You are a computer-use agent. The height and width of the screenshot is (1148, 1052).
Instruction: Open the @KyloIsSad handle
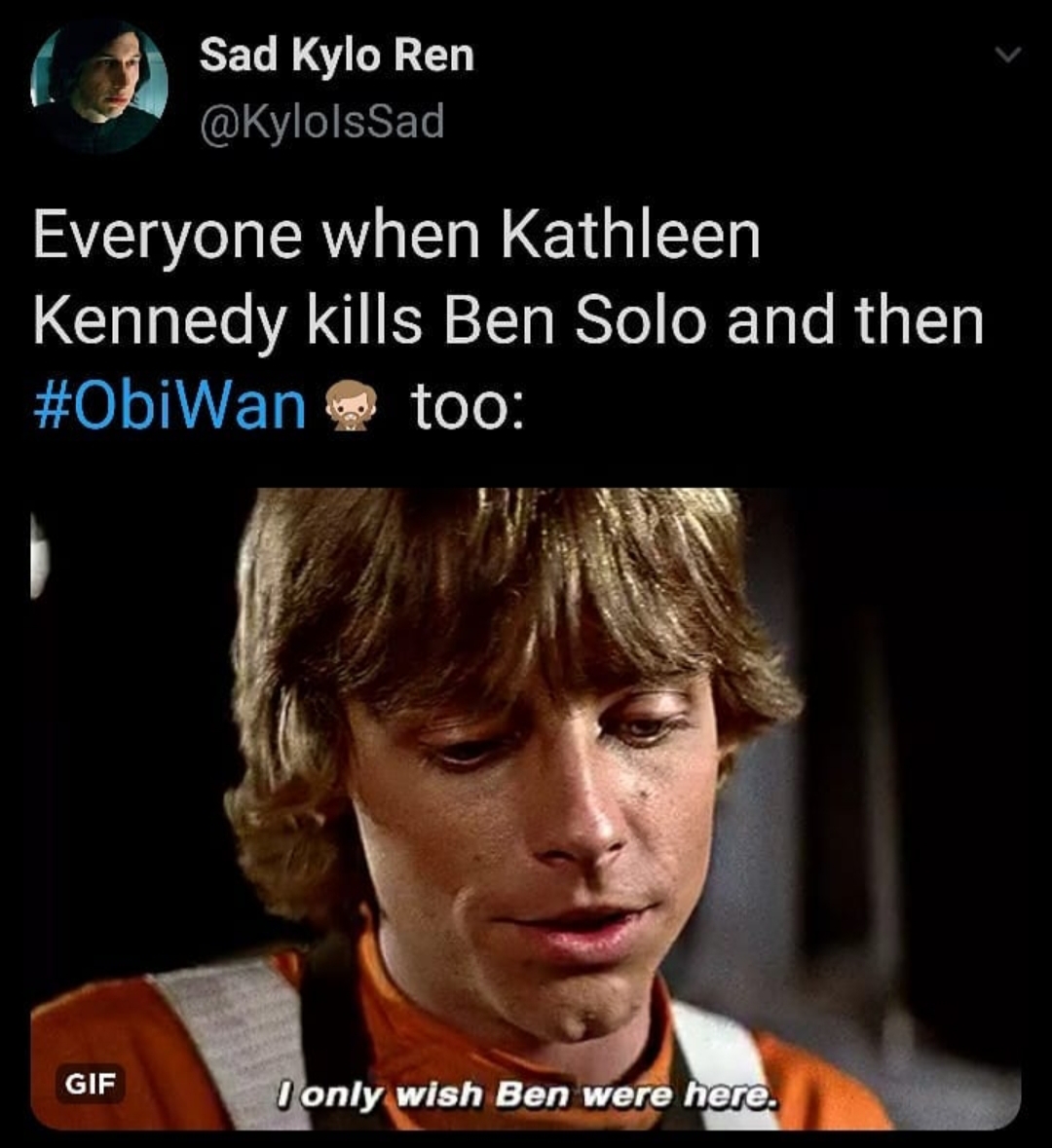(321, 122)
